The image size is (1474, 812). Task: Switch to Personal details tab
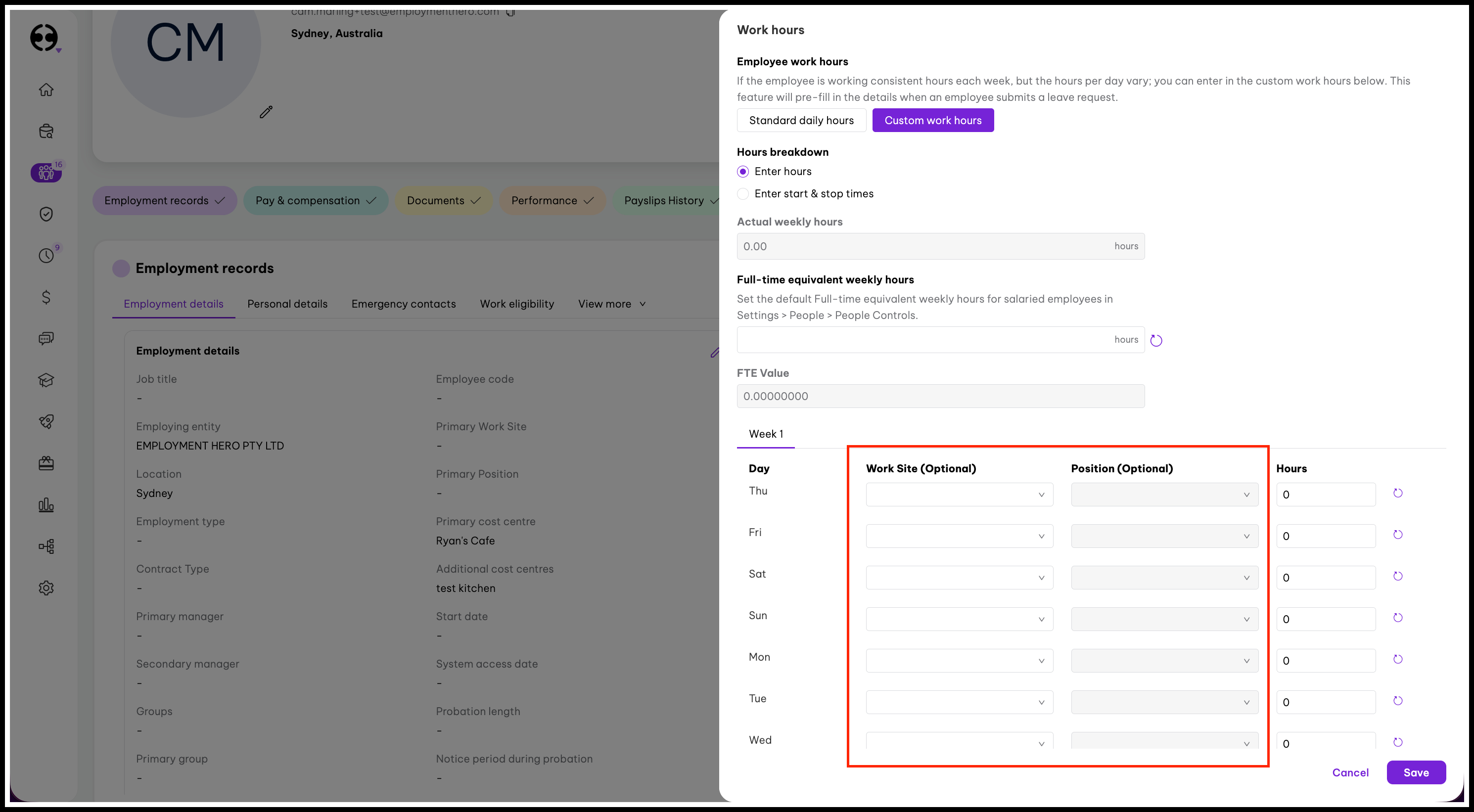[x=287, y=304]
